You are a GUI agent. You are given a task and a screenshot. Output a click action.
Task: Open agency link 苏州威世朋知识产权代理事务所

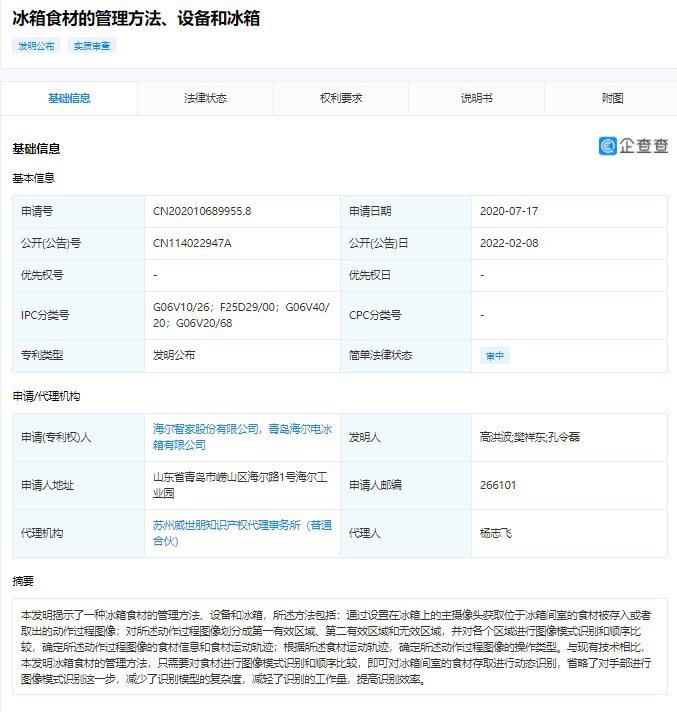click(242, 533)
